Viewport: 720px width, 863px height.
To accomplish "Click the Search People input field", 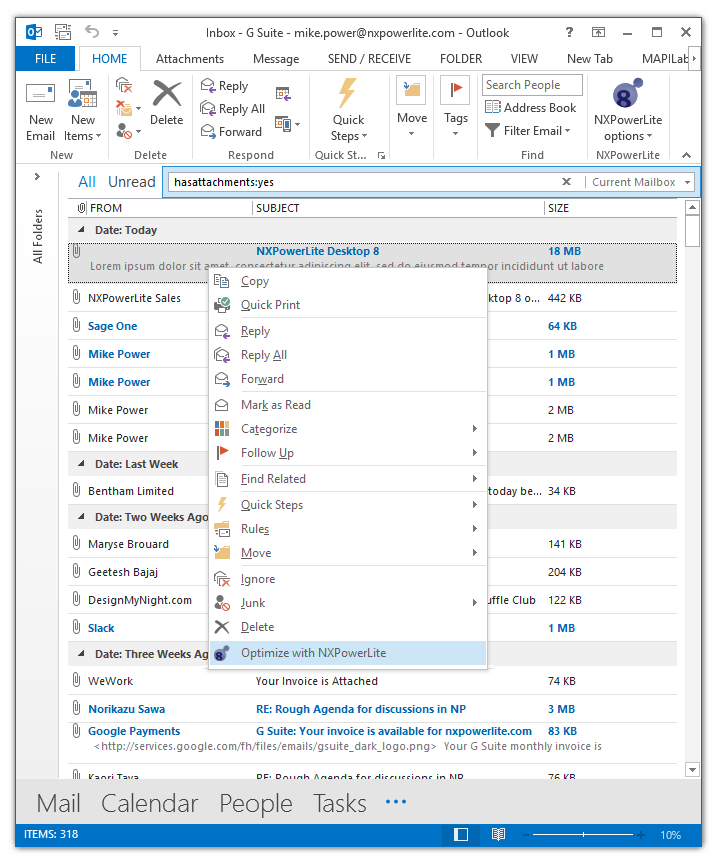I will (532, 86).
